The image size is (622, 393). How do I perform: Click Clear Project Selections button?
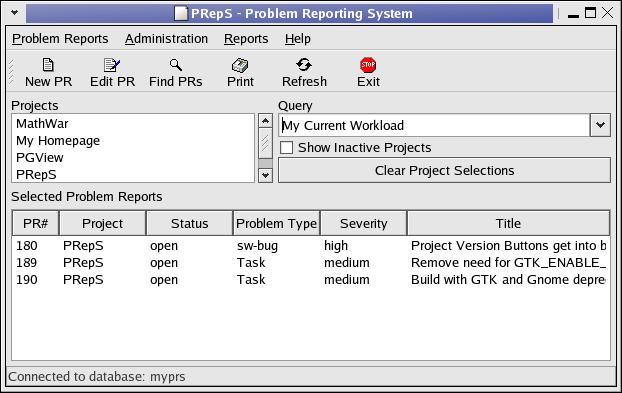pyautogui.click(x=444, y=171)
